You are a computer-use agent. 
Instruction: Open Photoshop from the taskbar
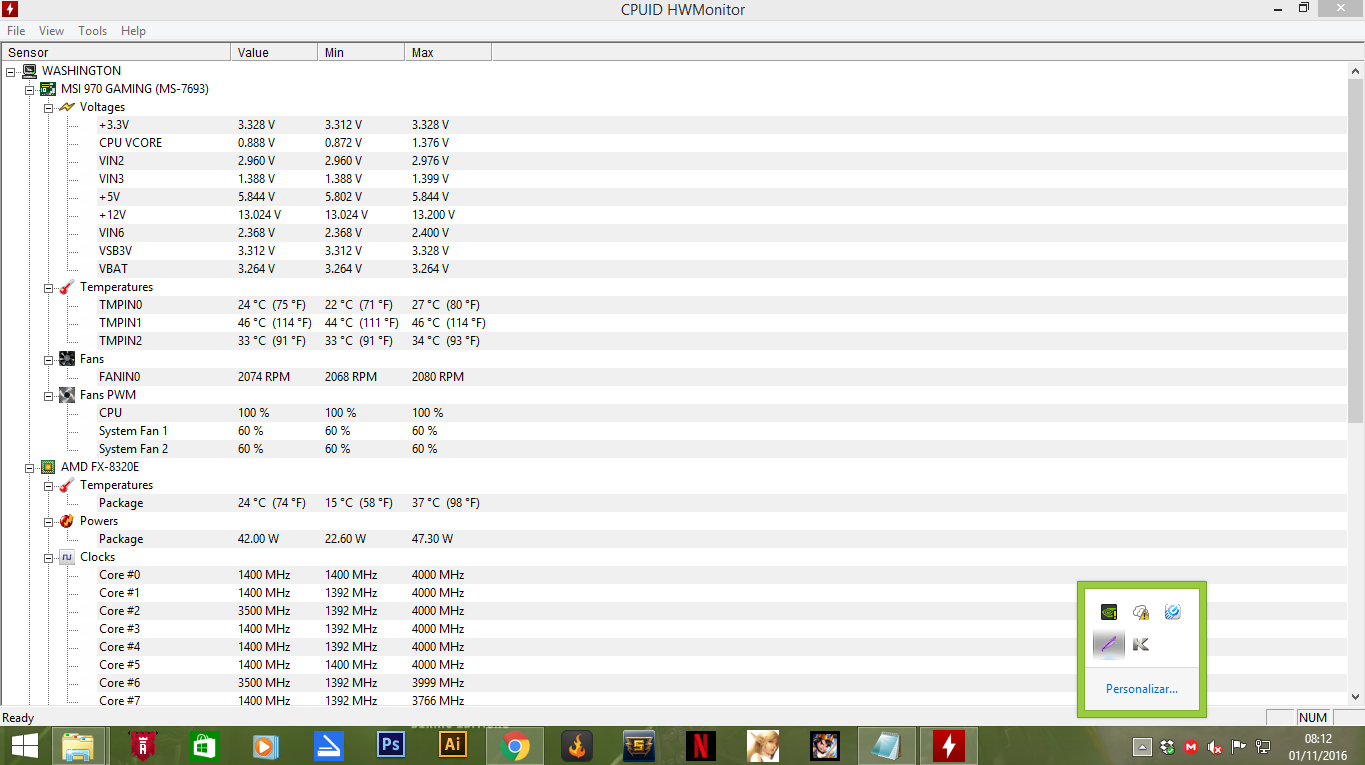(x=390, y=745)
